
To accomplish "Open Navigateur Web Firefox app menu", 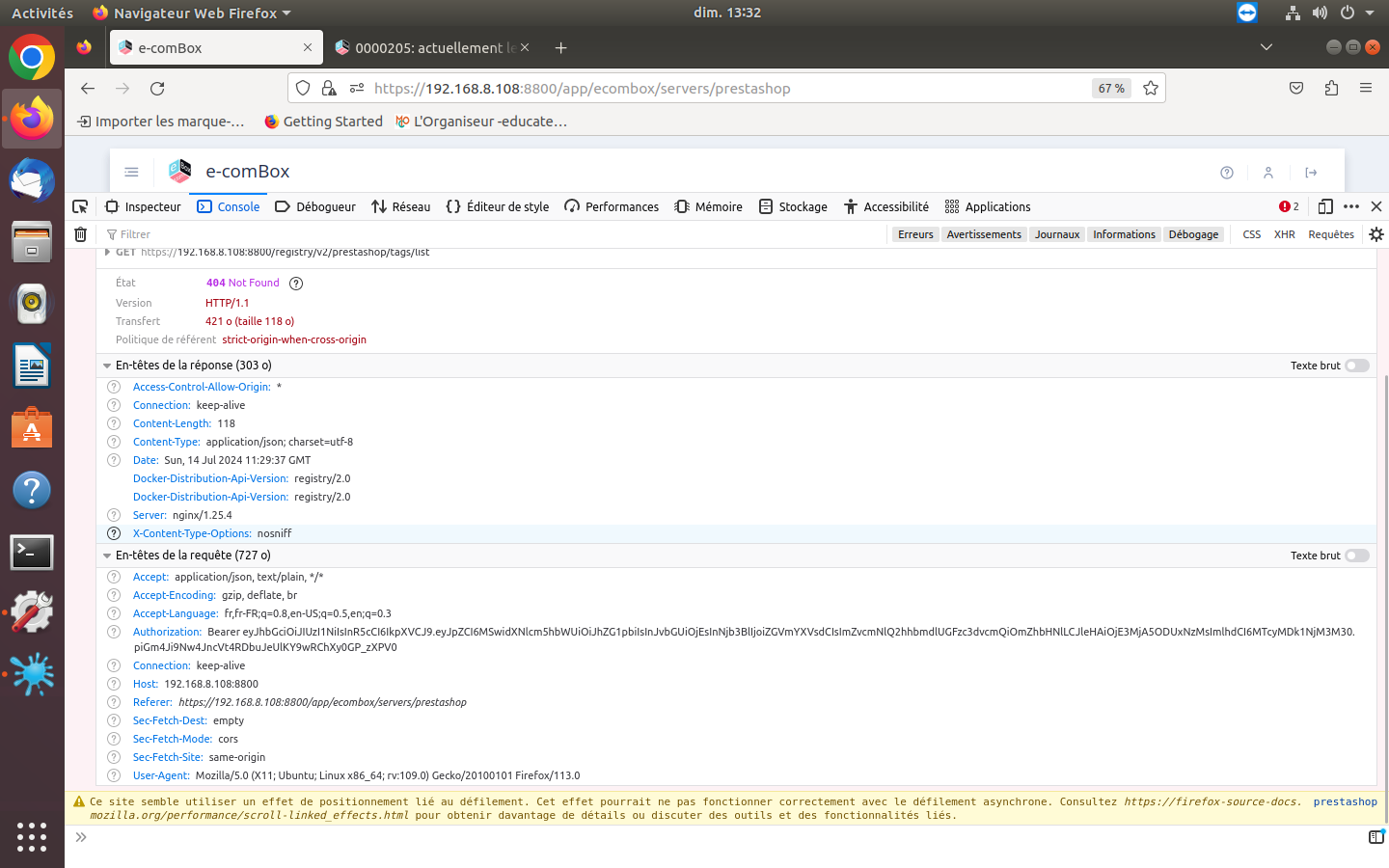I will click(192, 13).
